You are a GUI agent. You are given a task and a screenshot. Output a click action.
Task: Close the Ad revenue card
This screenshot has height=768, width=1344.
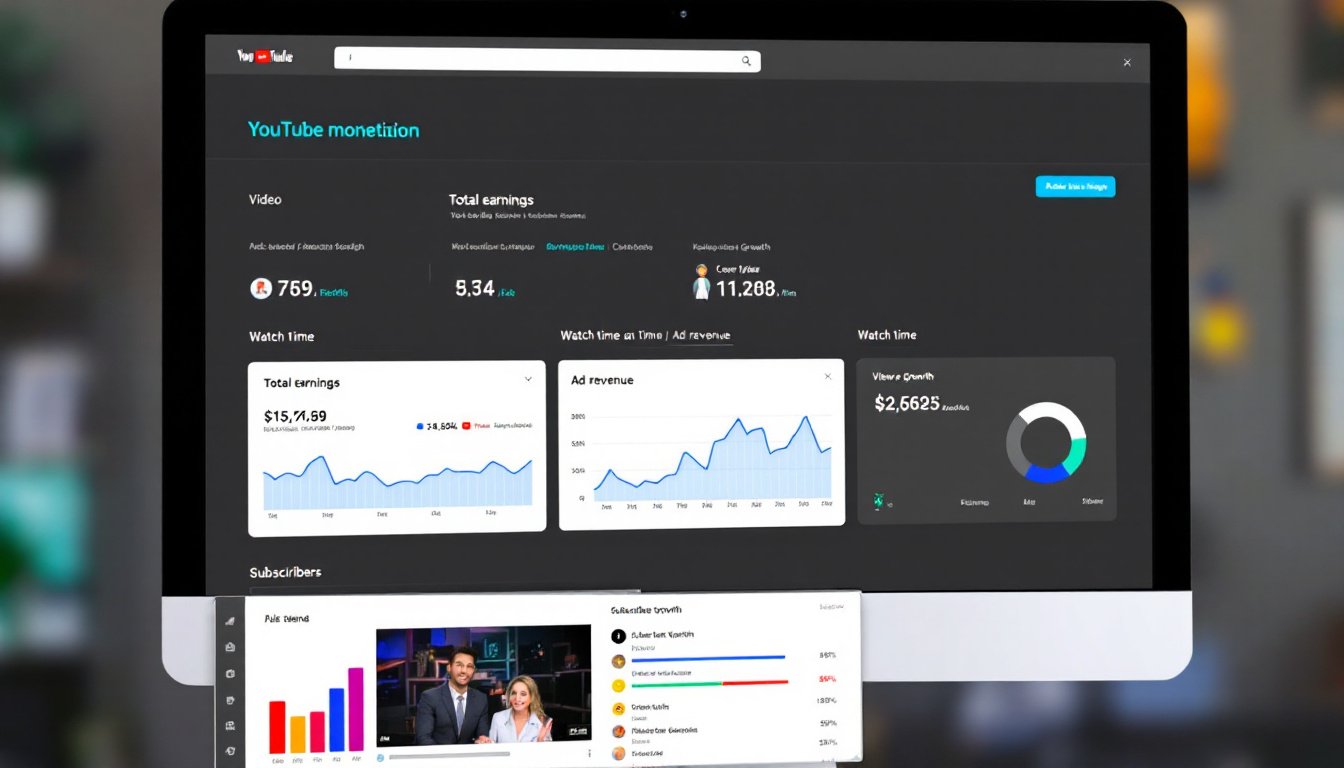tap(827, 377)
